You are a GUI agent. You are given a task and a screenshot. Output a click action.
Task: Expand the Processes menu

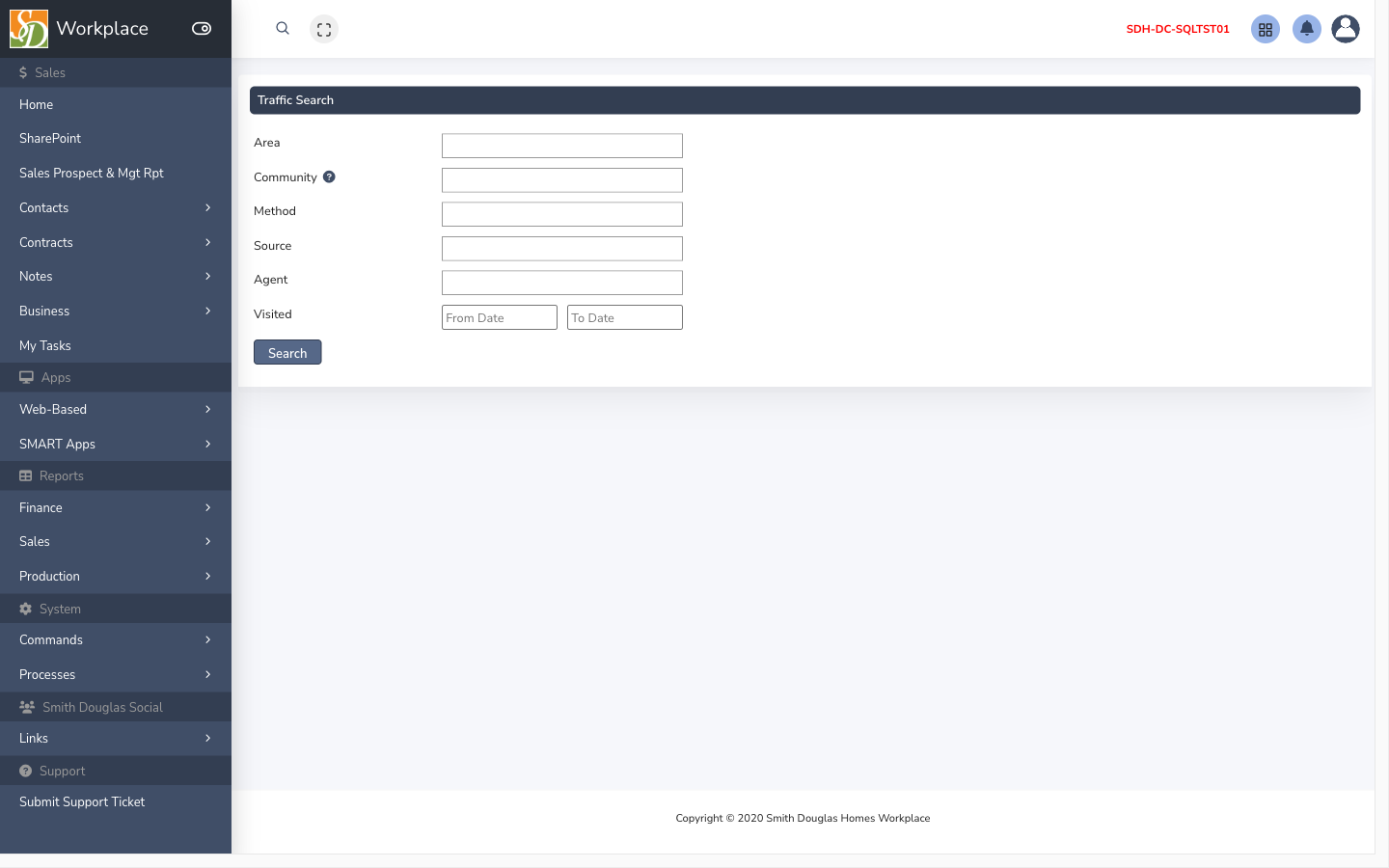(116, 675)
